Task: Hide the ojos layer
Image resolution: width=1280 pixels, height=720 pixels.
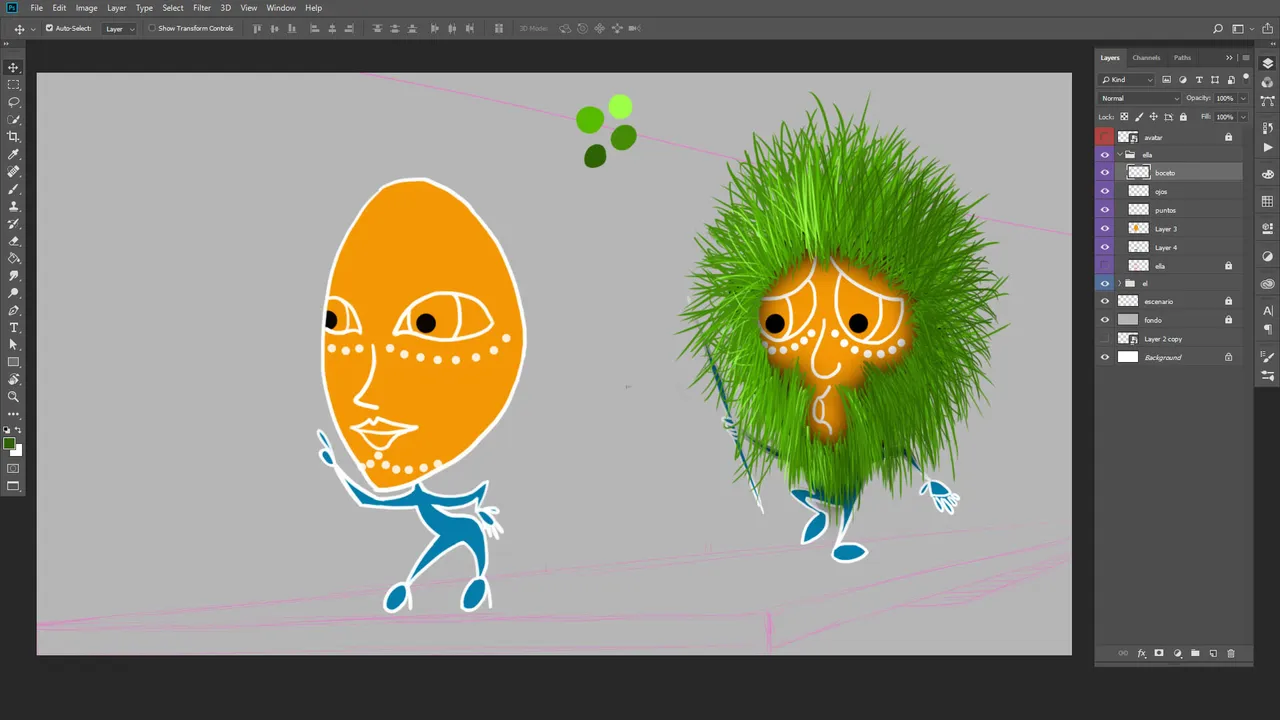Action: (1105, 191)
